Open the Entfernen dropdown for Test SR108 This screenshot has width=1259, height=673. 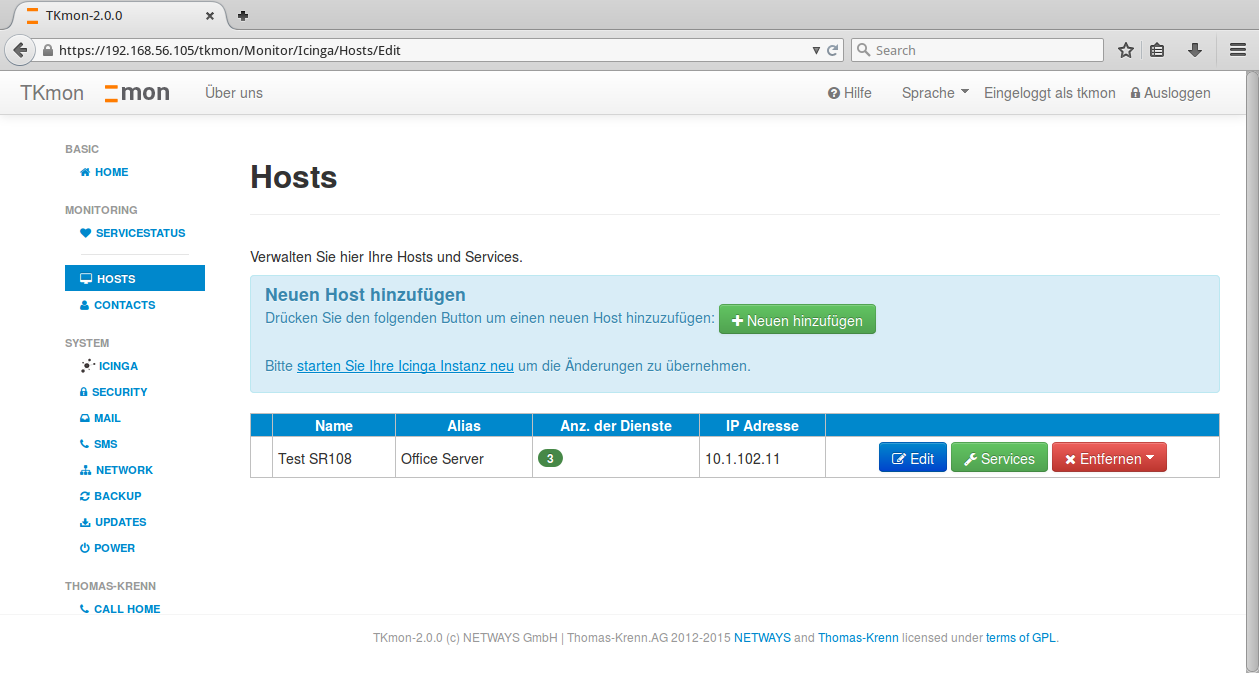[x=1109, y=458]
